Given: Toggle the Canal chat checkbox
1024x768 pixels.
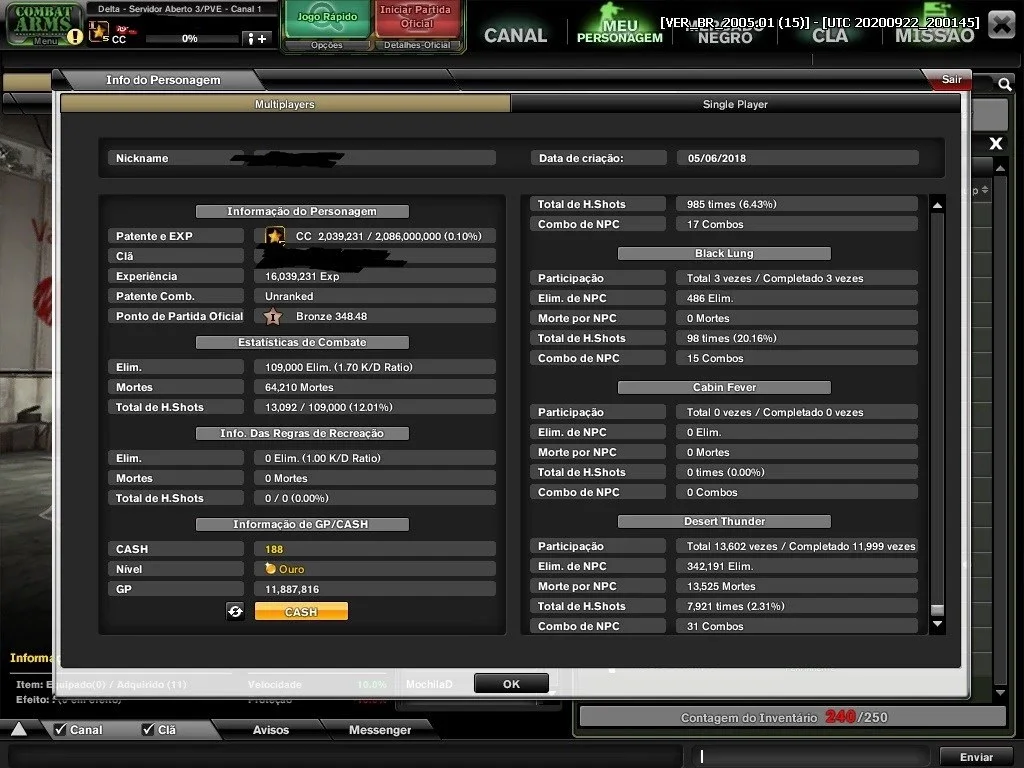Looking at the screenshot, I should (60, 729).
